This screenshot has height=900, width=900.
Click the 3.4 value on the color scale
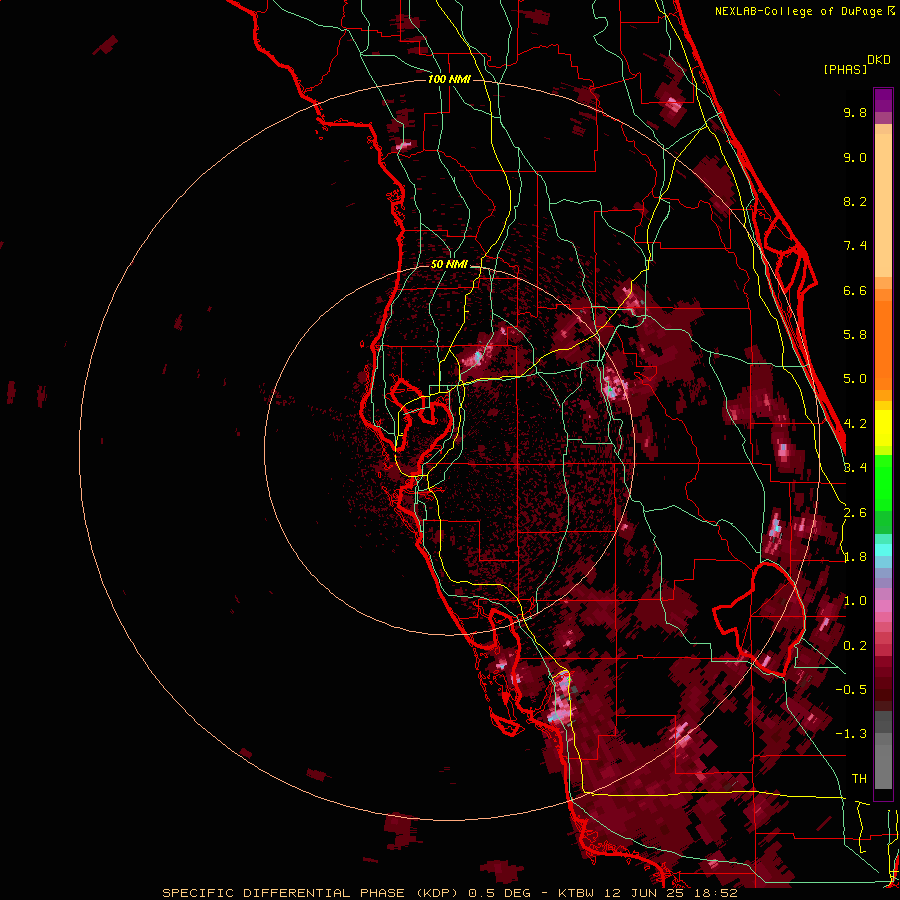855,468
